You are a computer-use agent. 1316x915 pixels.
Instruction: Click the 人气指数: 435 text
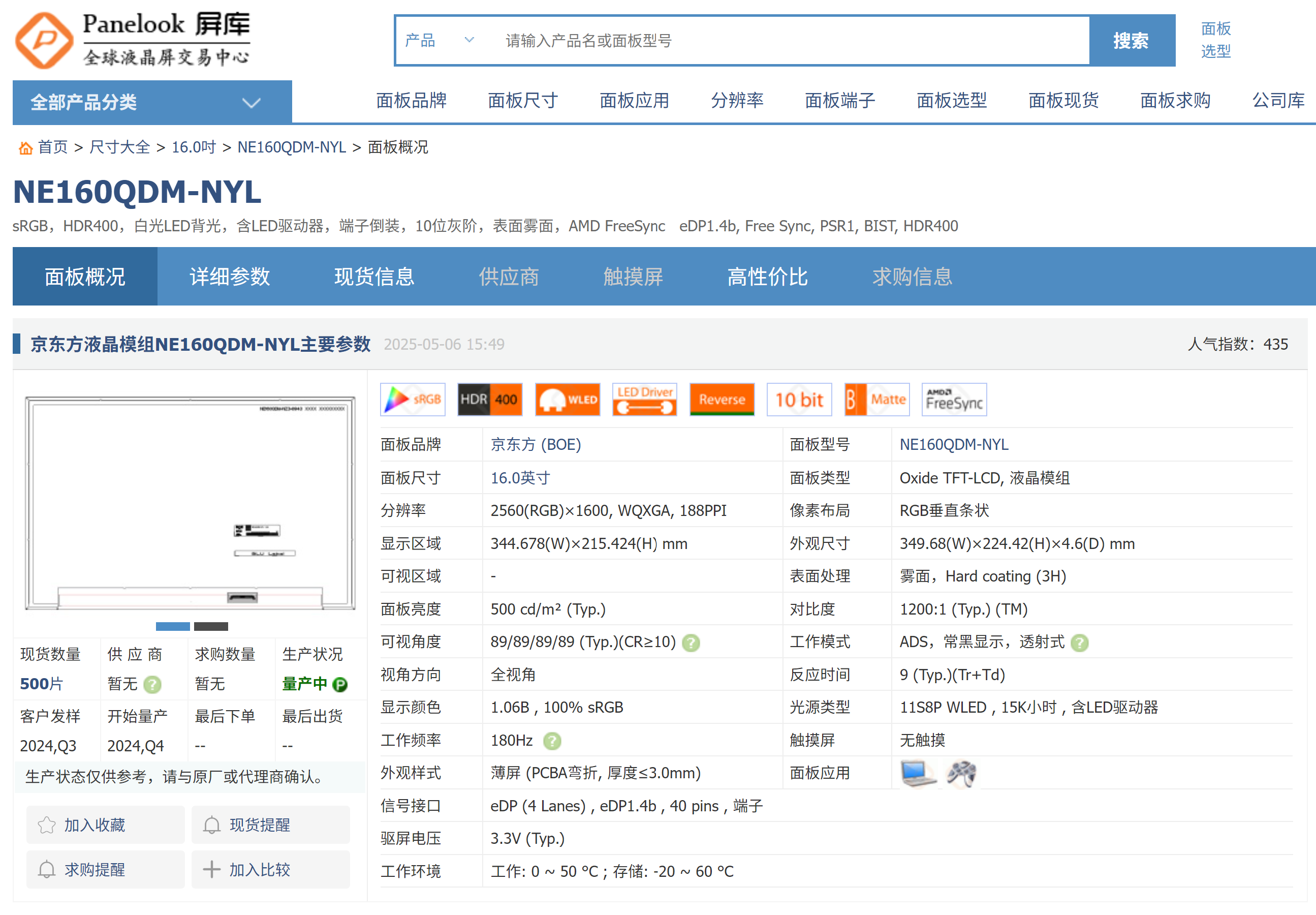1238,344
